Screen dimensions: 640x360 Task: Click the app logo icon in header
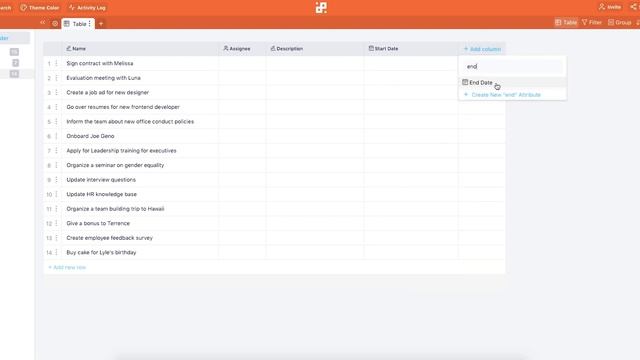pos(321,8)
